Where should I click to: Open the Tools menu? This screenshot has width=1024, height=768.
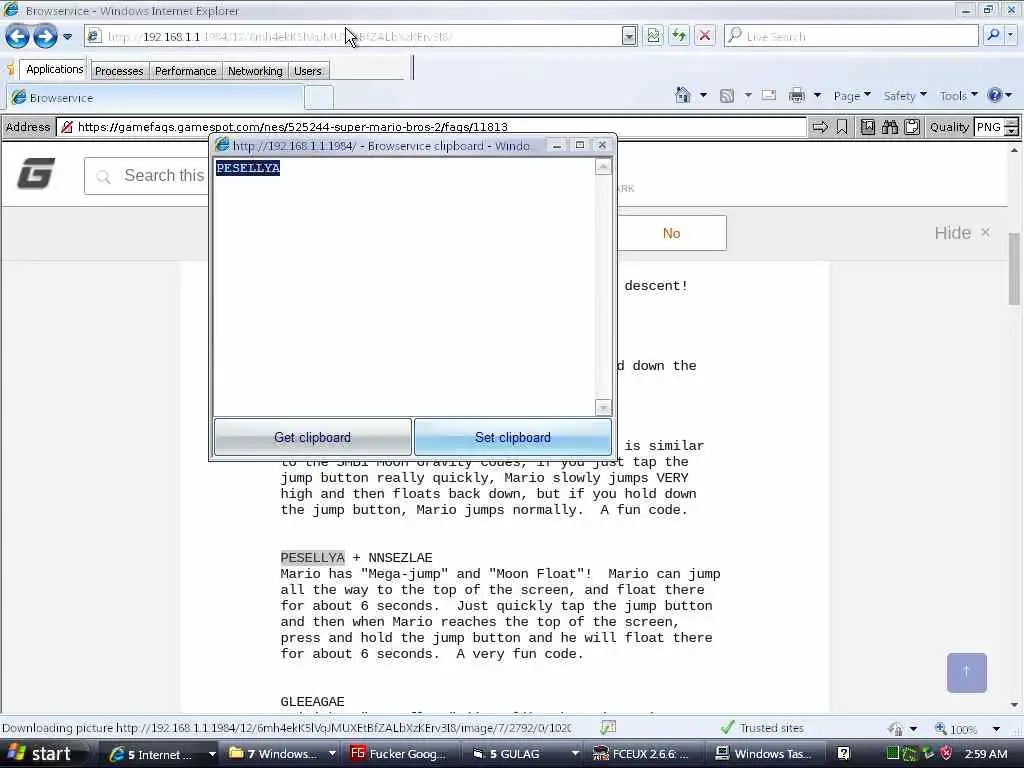[x=958, y=96]
